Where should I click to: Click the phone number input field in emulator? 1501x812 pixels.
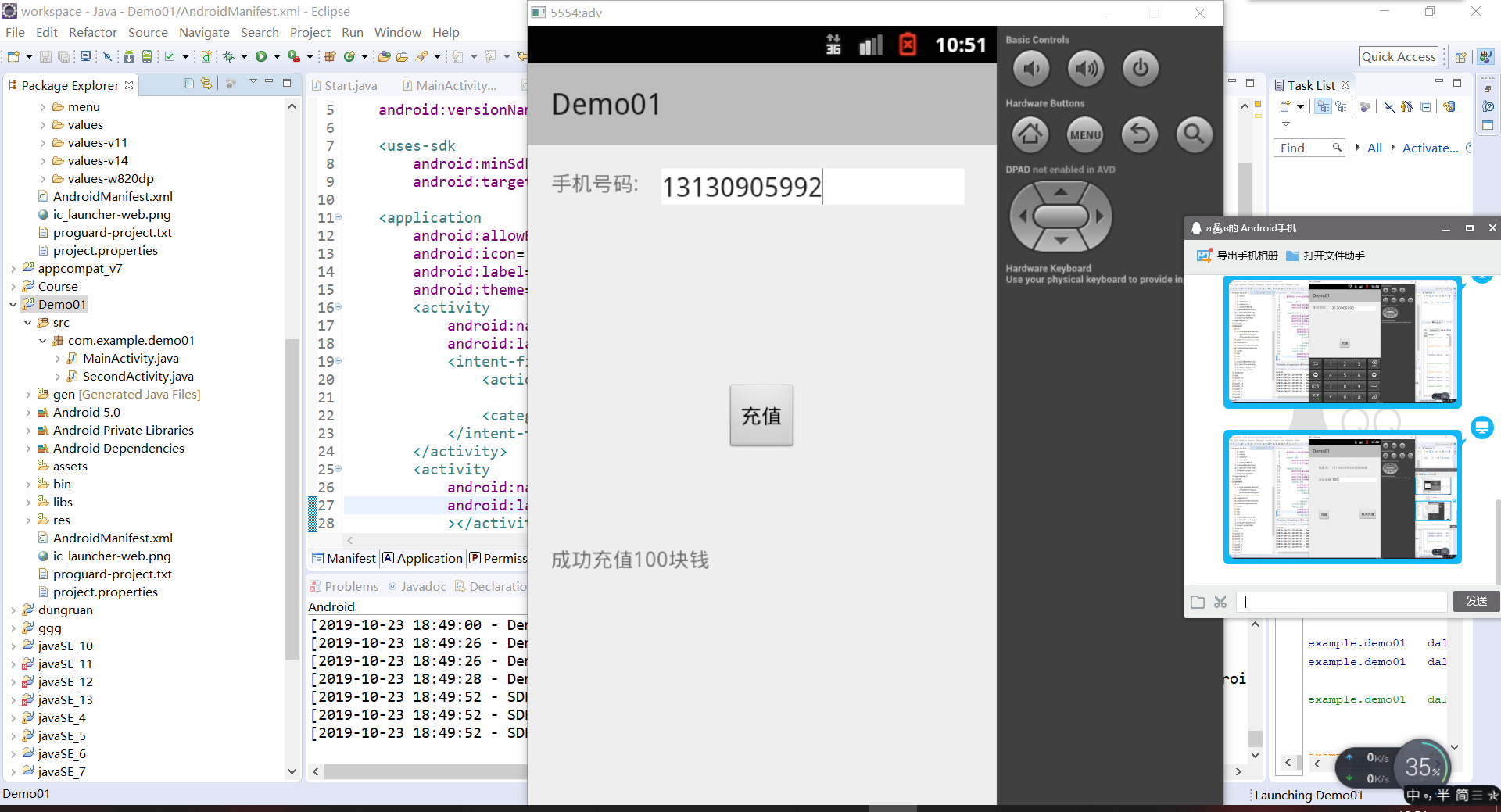812,187
